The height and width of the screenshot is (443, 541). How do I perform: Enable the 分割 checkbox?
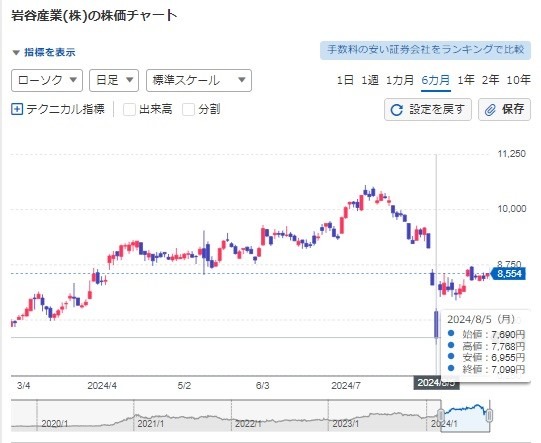click(188, 109)
